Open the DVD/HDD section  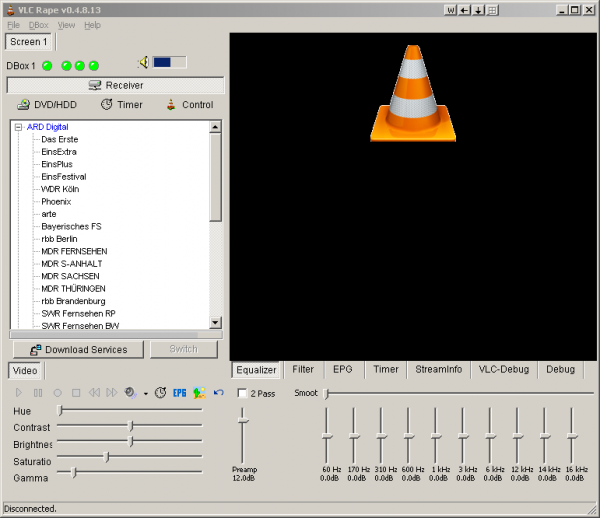[x=47, y=105]
